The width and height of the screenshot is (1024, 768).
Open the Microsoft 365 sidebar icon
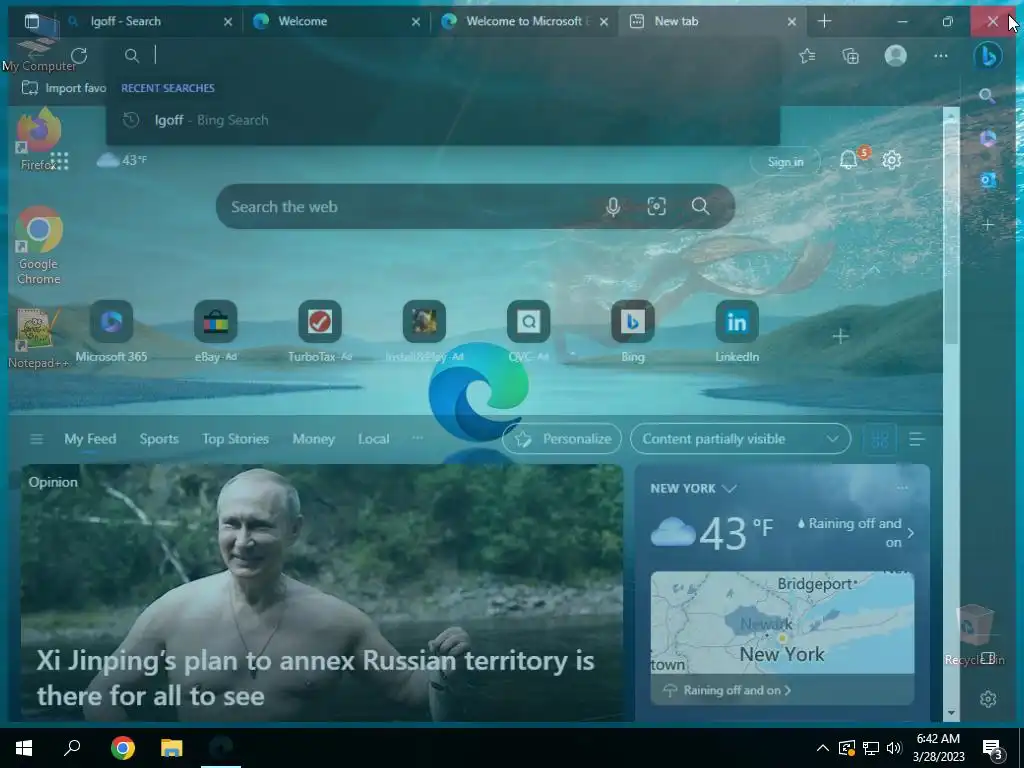tap(987, 138)
